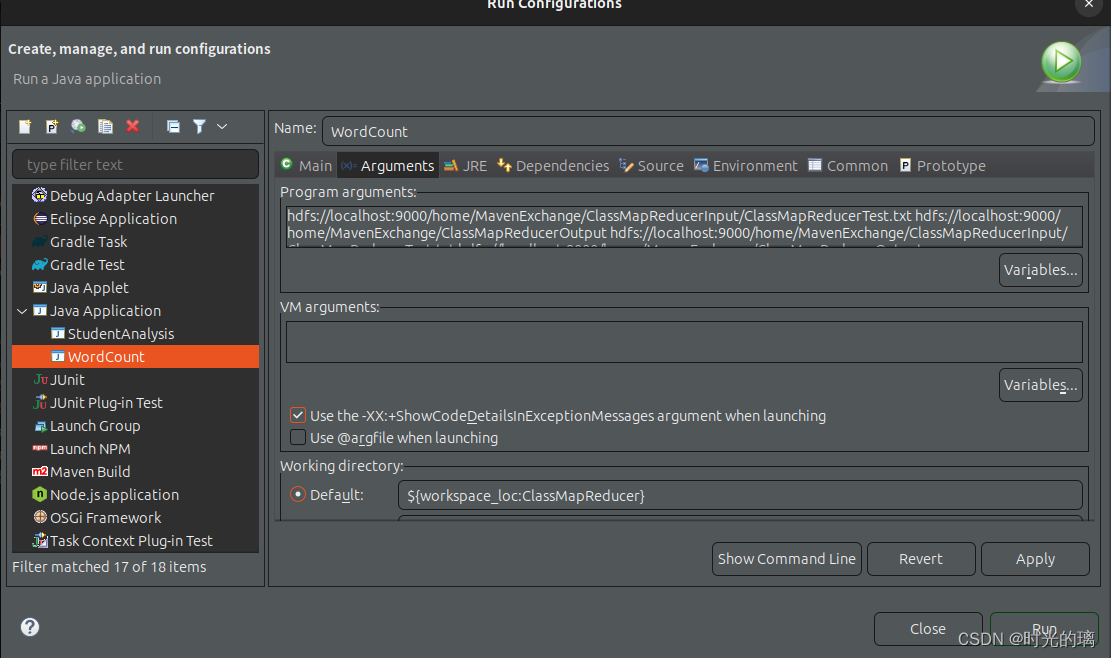
Task: Delete the selected launch configuration
Action: pos(132,126)
